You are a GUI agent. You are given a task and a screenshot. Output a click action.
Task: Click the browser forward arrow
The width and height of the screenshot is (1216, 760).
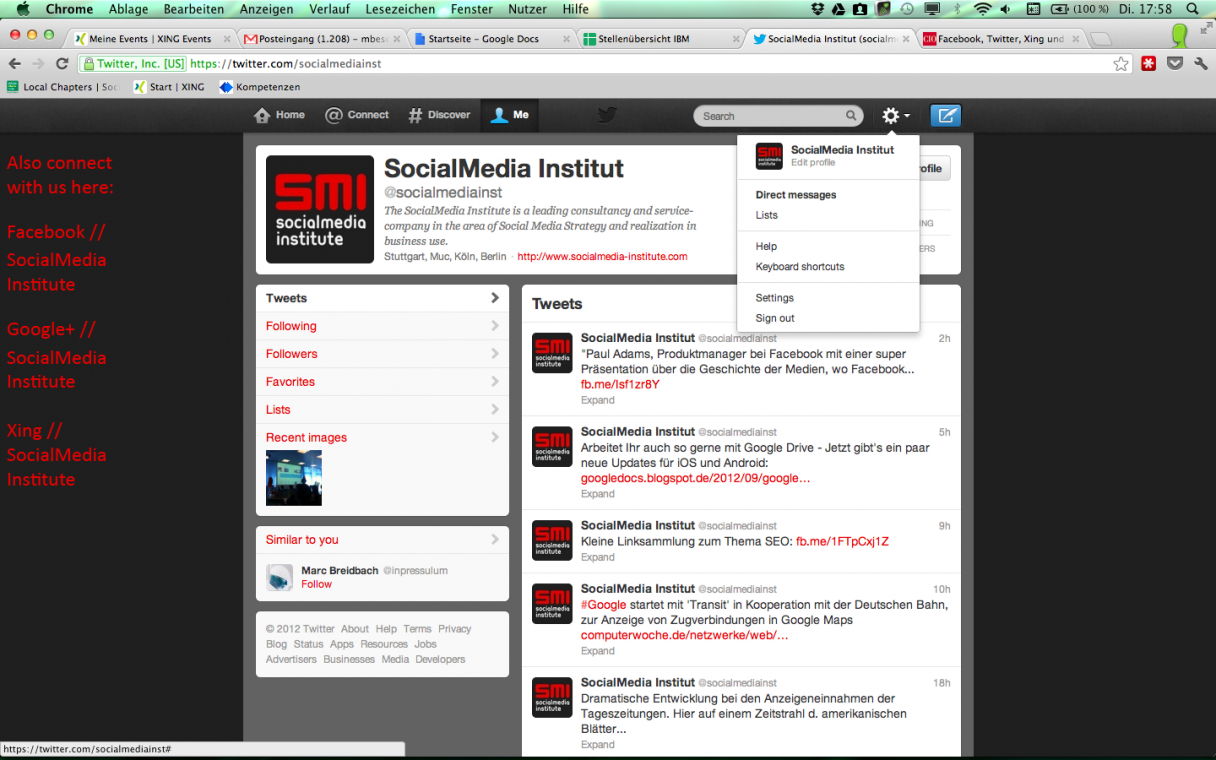point(38,63)
